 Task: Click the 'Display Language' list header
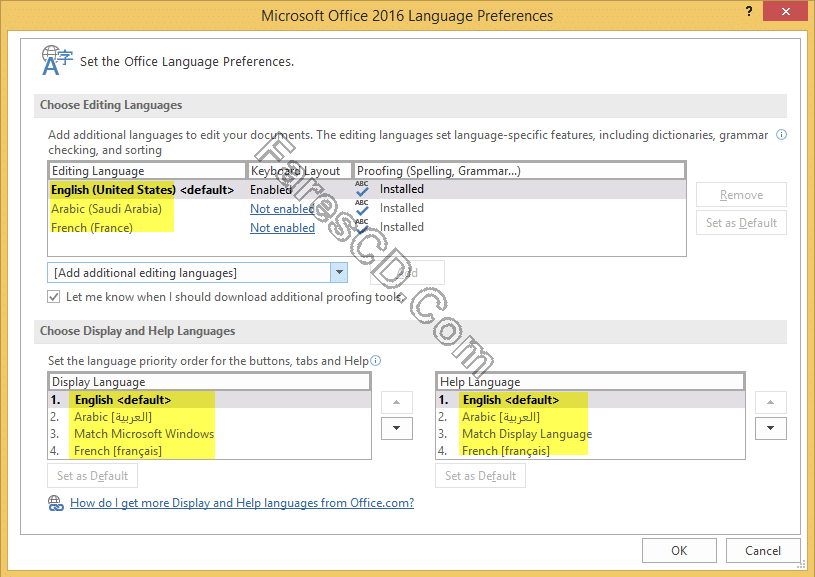[x=209, y=382]
